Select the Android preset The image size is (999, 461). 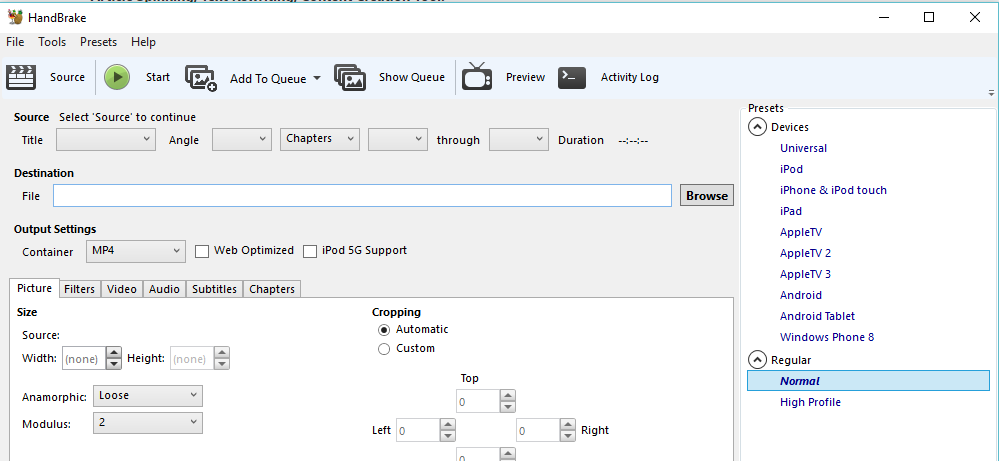point(801,295)
